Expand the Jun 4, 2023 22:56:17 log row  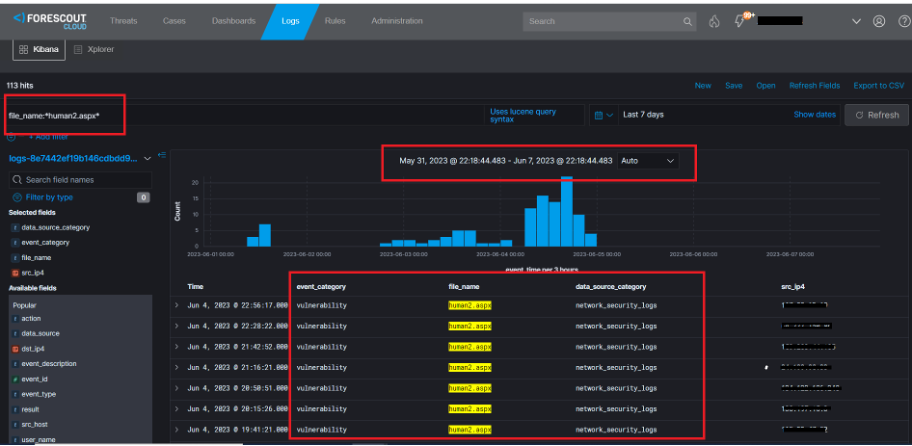[x=176, y=301]
